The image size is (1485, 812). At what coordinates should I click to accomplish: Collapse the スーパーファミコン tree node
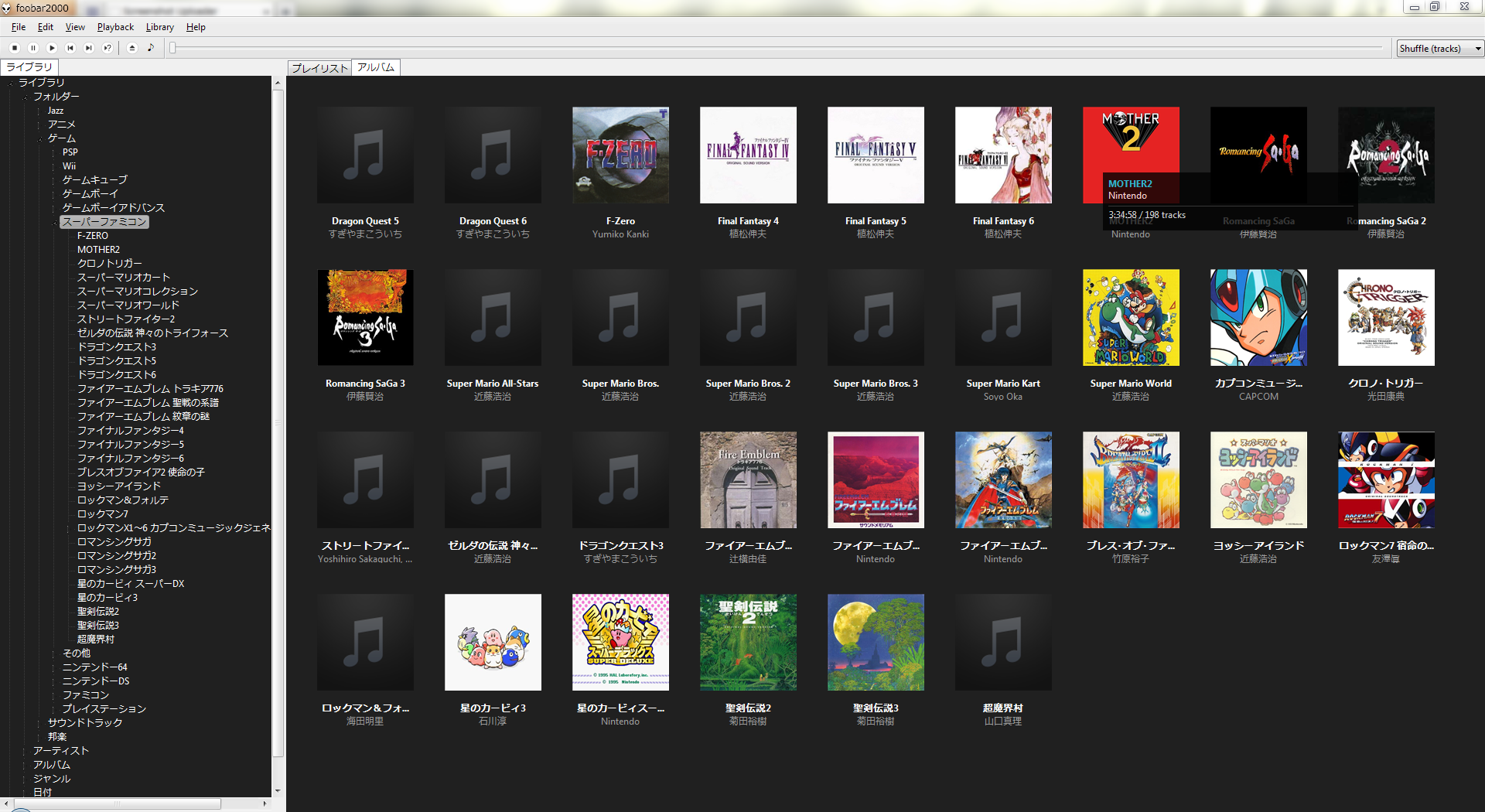click(55, 222)
